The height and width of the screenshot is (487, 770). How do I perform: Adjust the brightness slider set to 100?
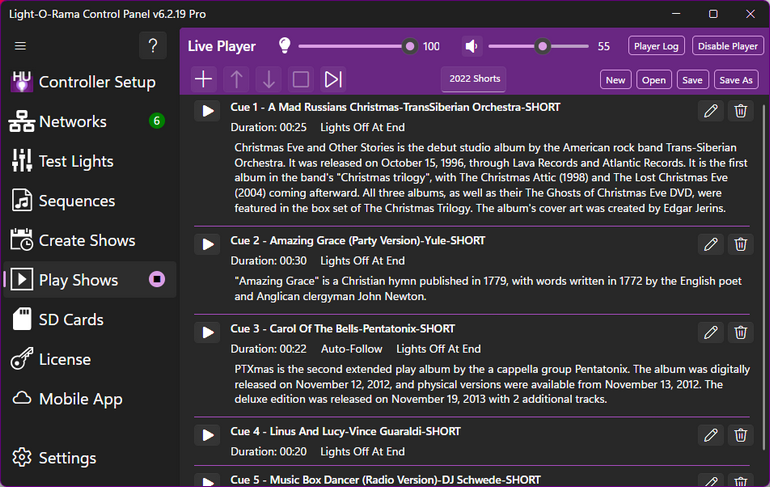(x=358, y=46)
